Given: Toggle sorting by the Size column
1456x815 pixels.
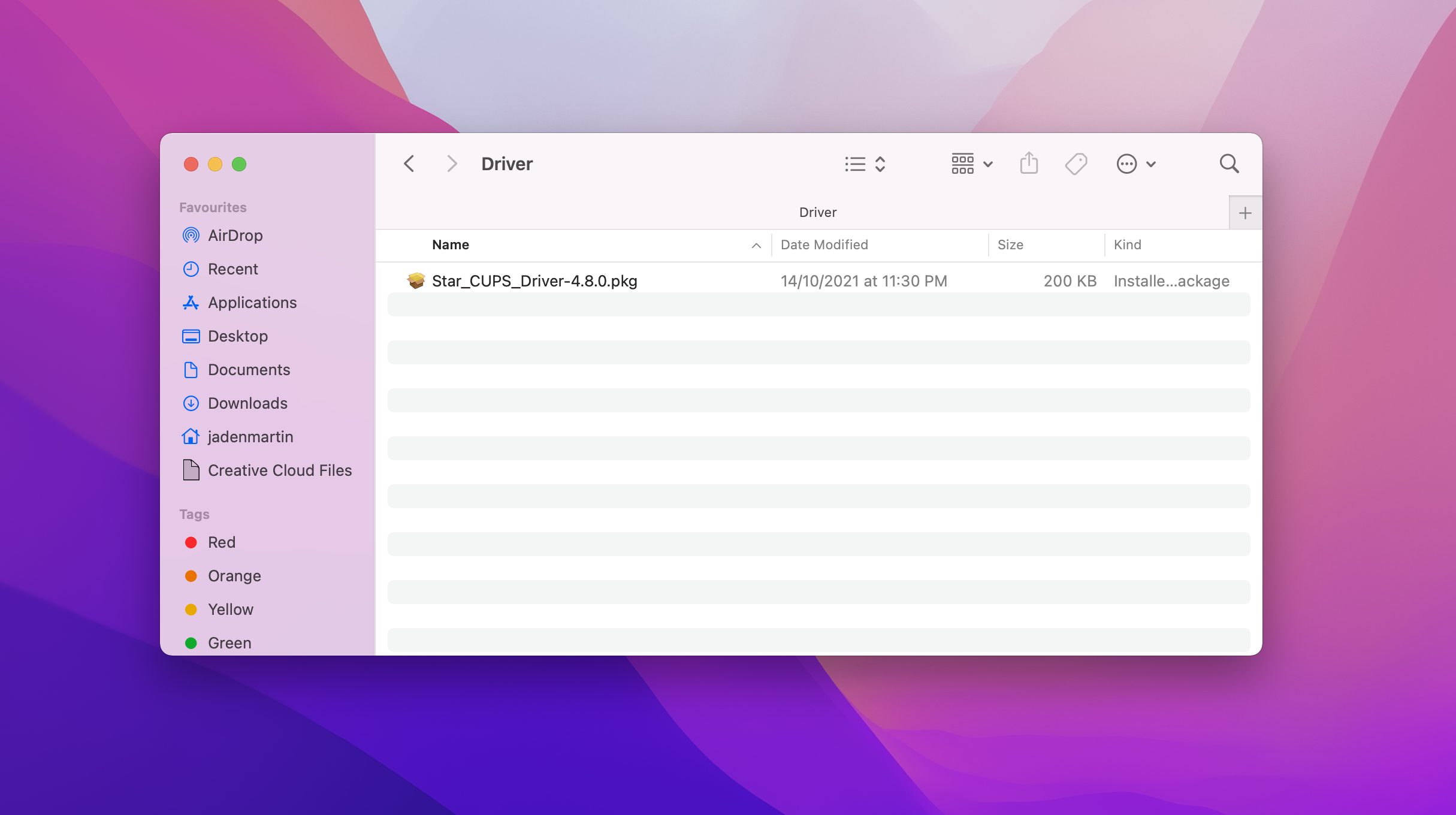Looking at the screenshot, I should pos(1010,244).
